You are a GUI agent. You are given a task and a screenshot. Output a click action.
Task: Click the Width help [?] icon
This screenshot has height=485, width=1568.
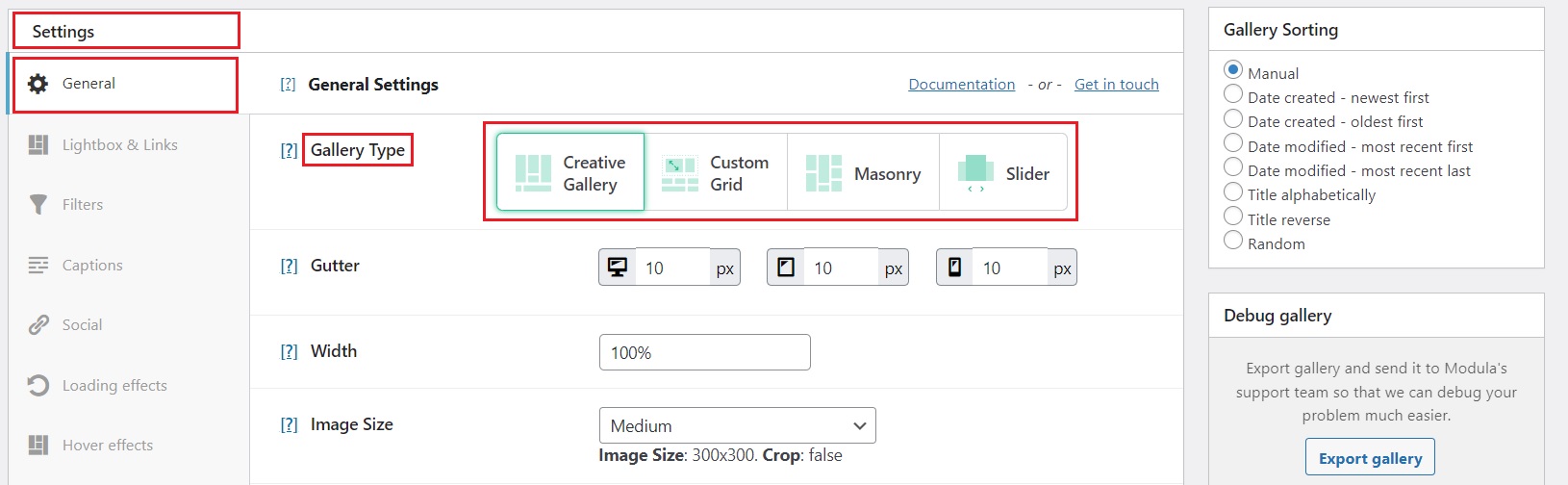click(x=289, y=352)
